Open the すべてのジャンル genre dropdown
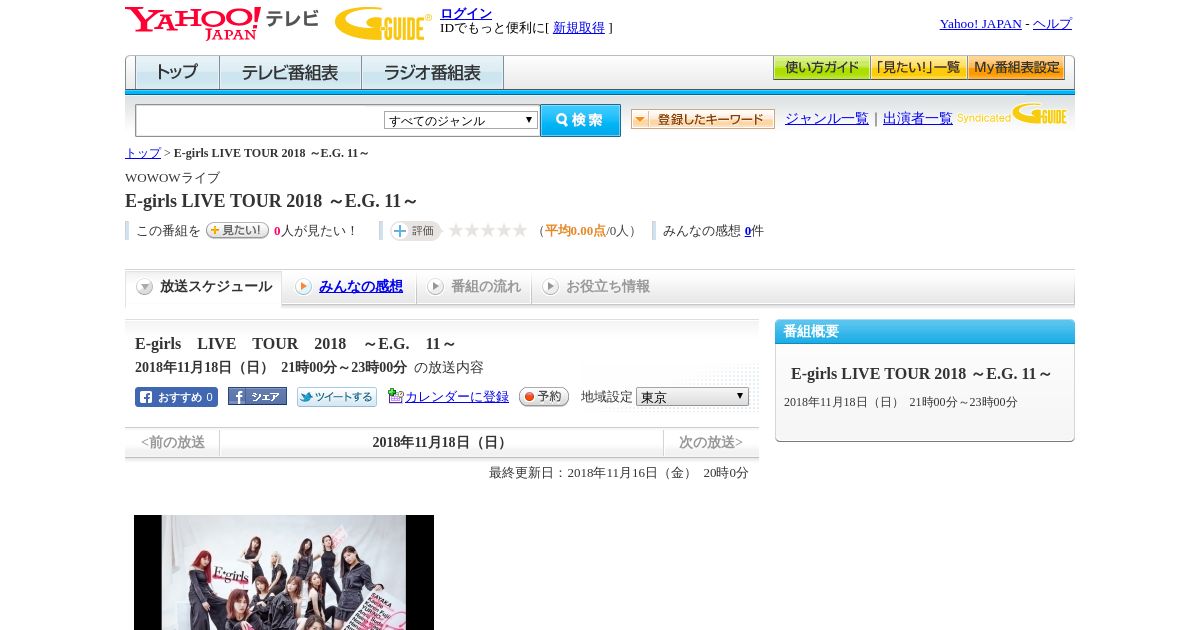 461,120
